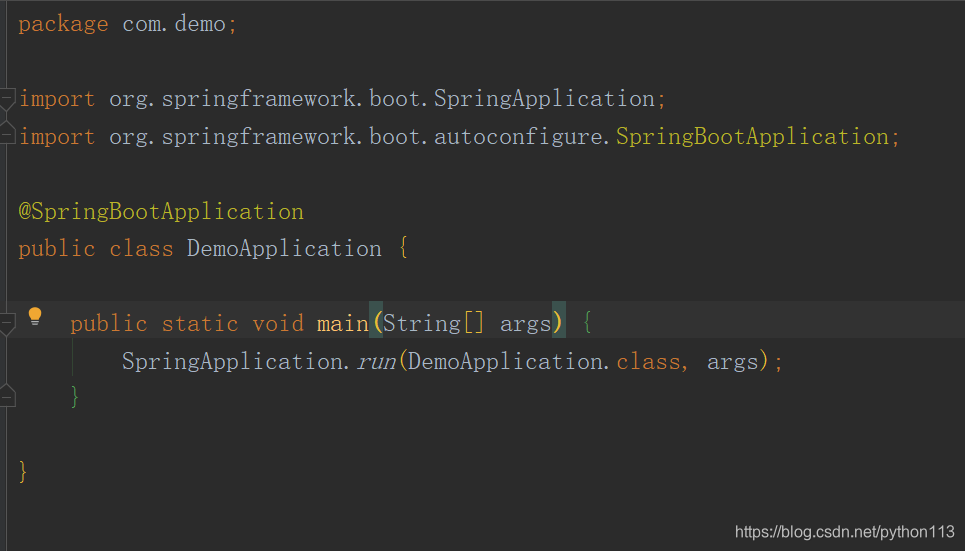Click com.demo package name
Image resolution: width=965 pixels, height=551 pixels.
(174, 24)
